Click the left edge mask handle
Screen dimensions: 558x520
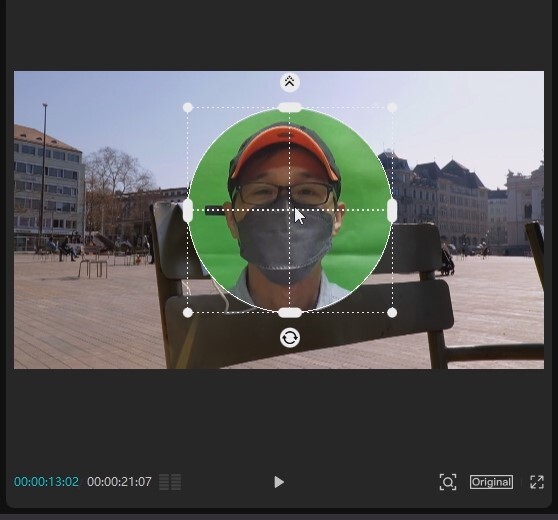(188, 210)
